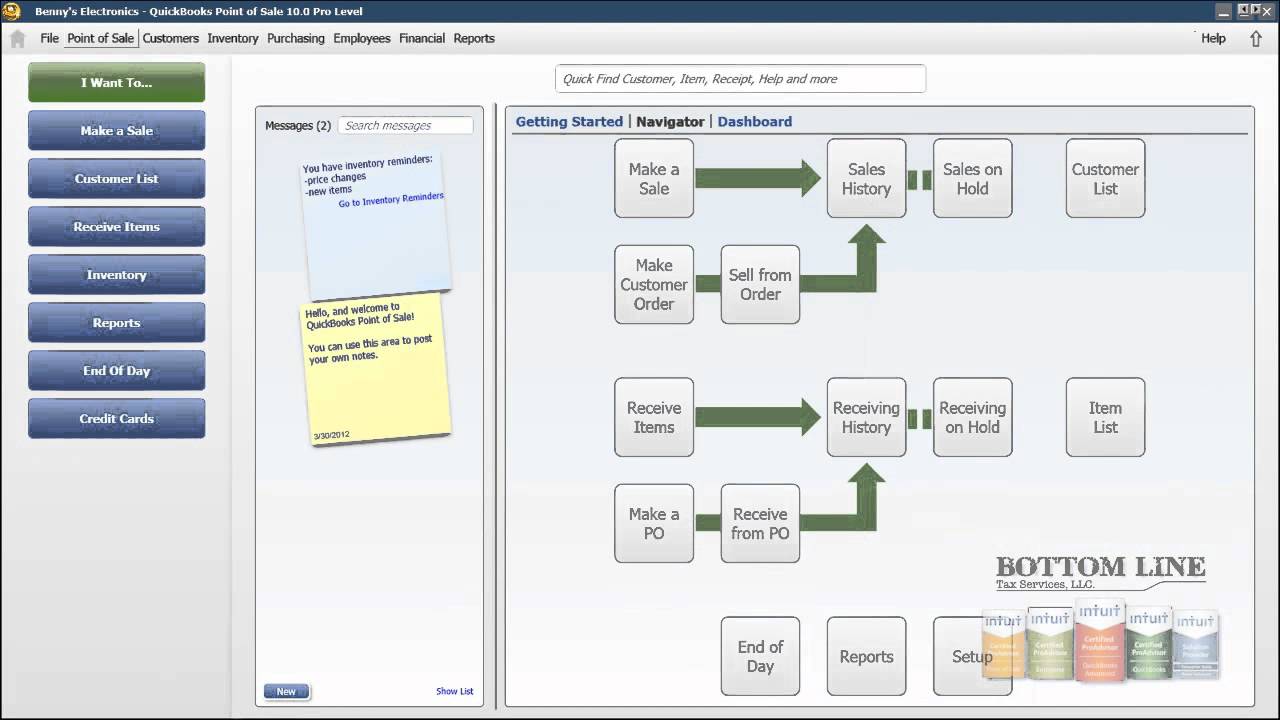Open the File menu

(x=50, y=38)
